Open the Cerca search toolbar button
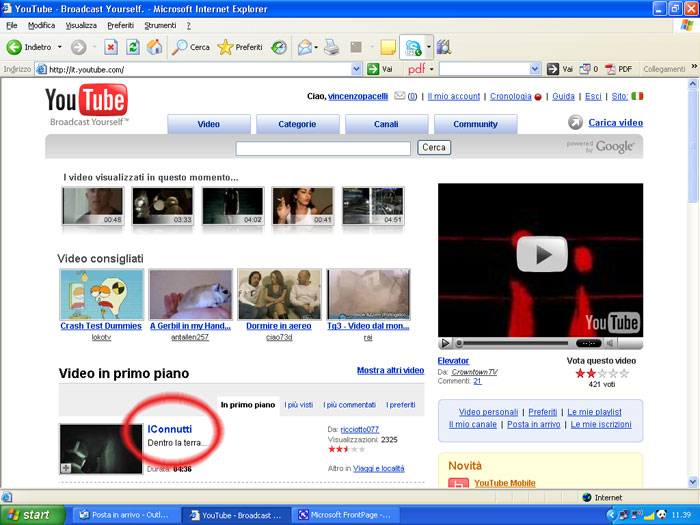 pos(191,47)
